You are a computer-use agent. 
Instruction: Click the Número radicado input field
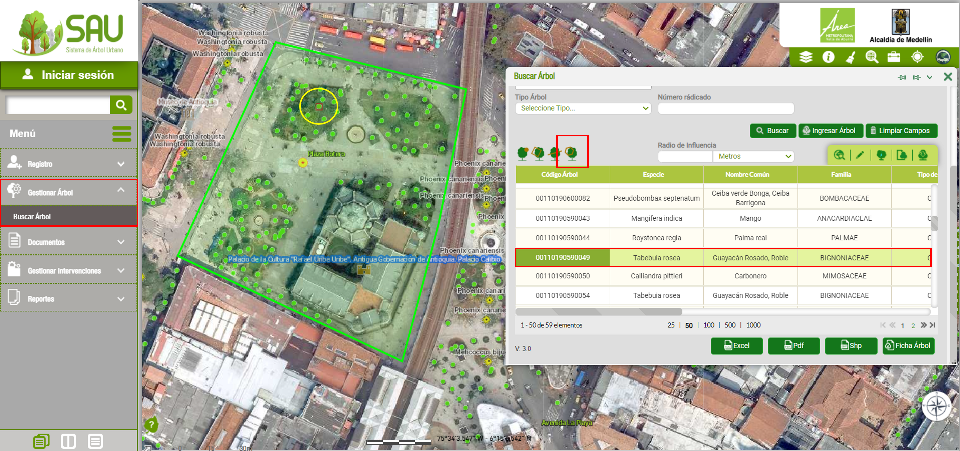(725, 108)
